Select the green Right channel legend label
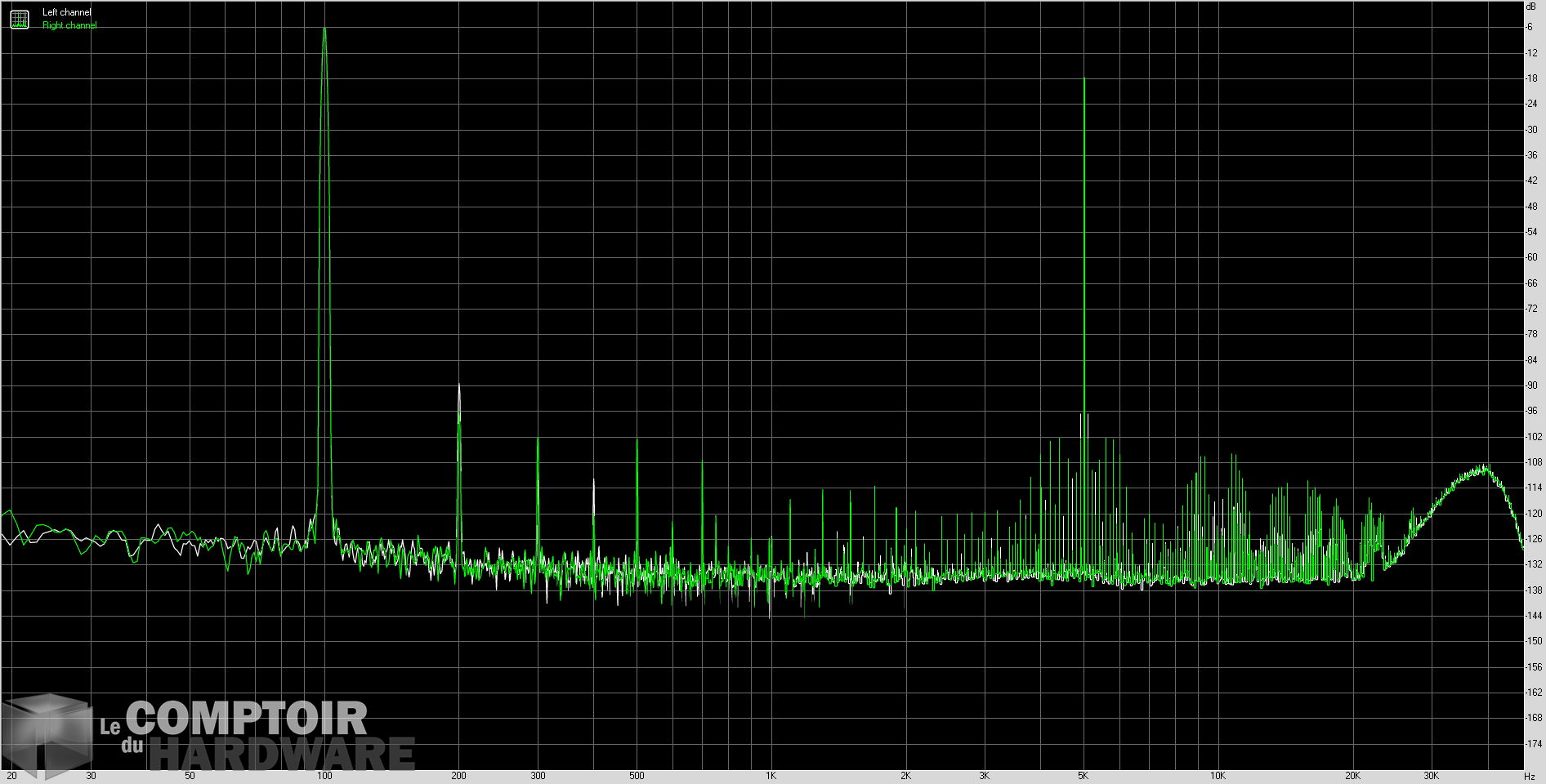The image size is (1546, 784). pos(69,25)
